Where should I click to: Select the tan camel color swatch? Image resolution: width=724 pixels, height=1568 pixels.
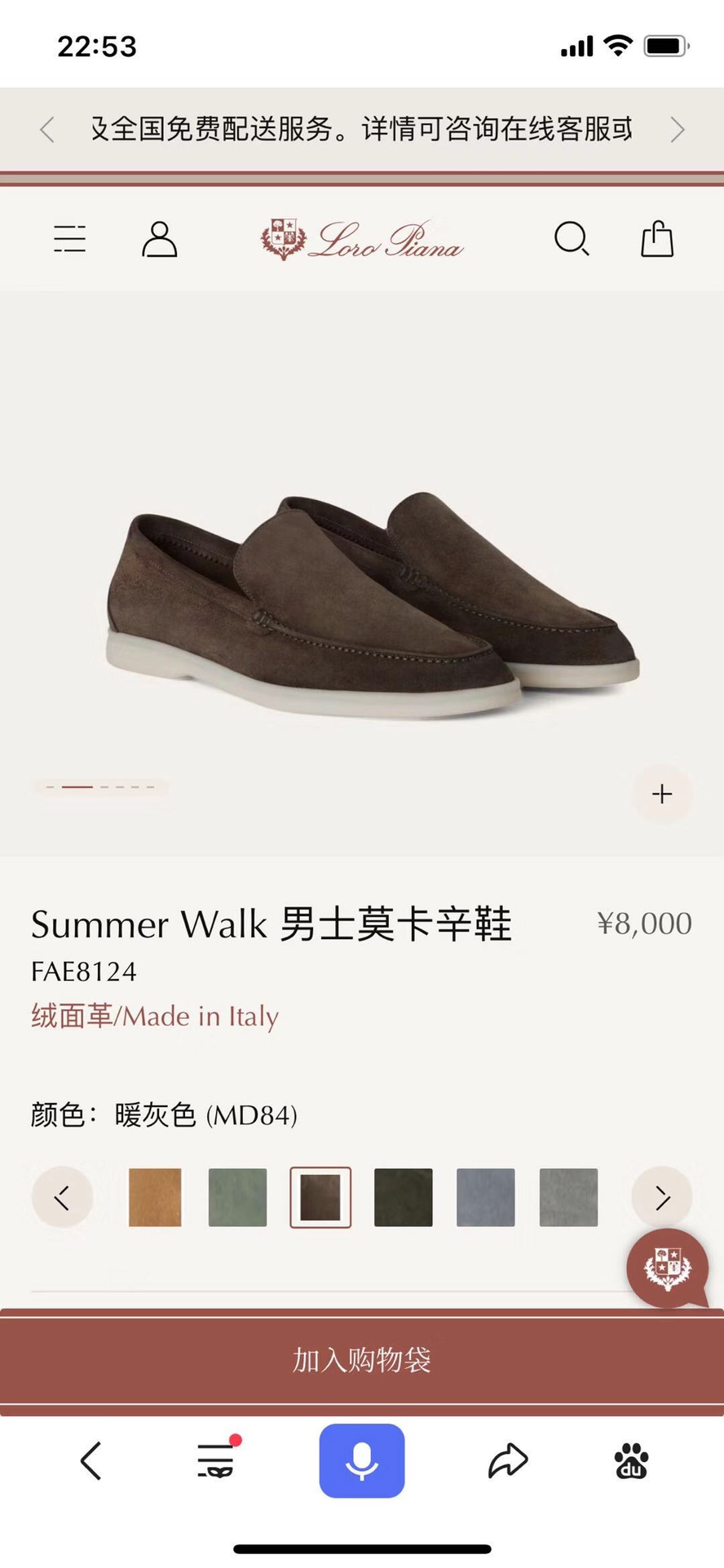[x=155, y=1197]
